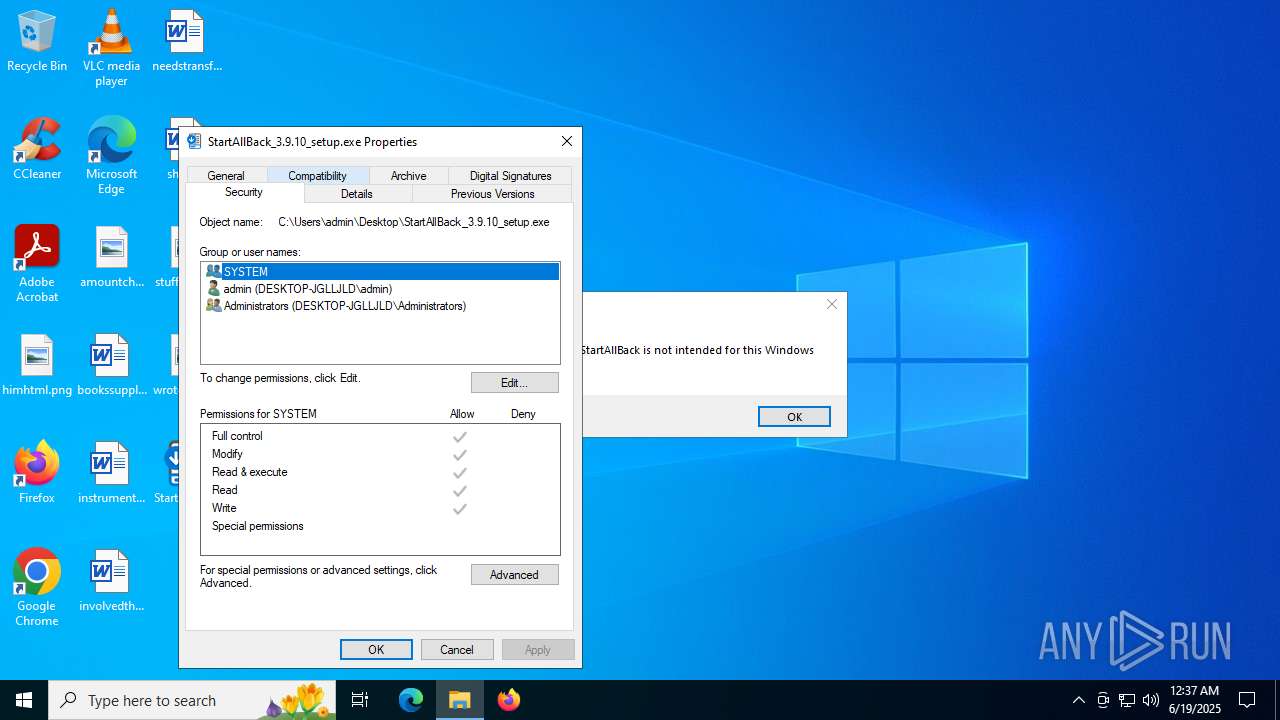Open Firefox desktop shortcut
Image resolution: width=1280 pixels, height=720 pixels.
(x=37, y=472)
